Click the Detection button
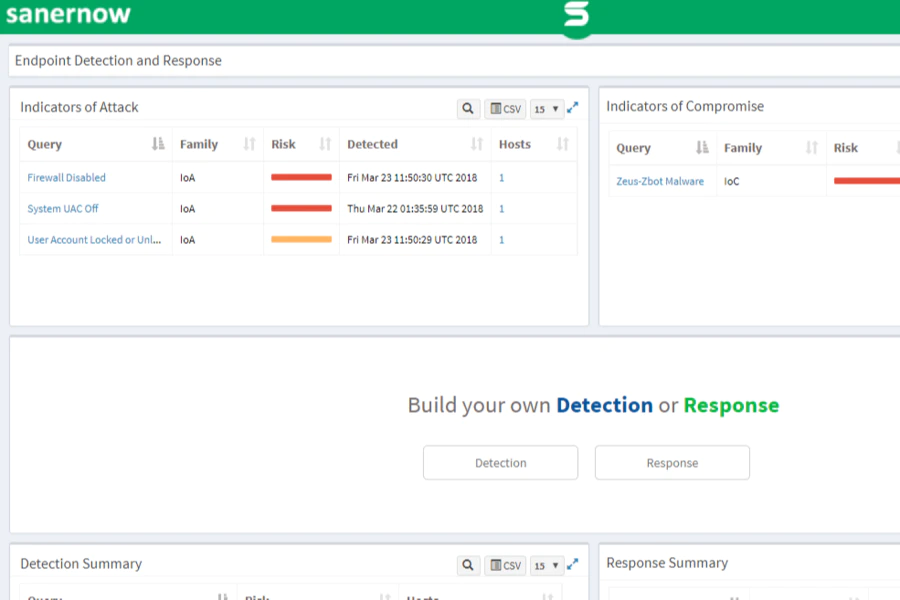The width and height of the screenshot is (900, 600). 501,463
